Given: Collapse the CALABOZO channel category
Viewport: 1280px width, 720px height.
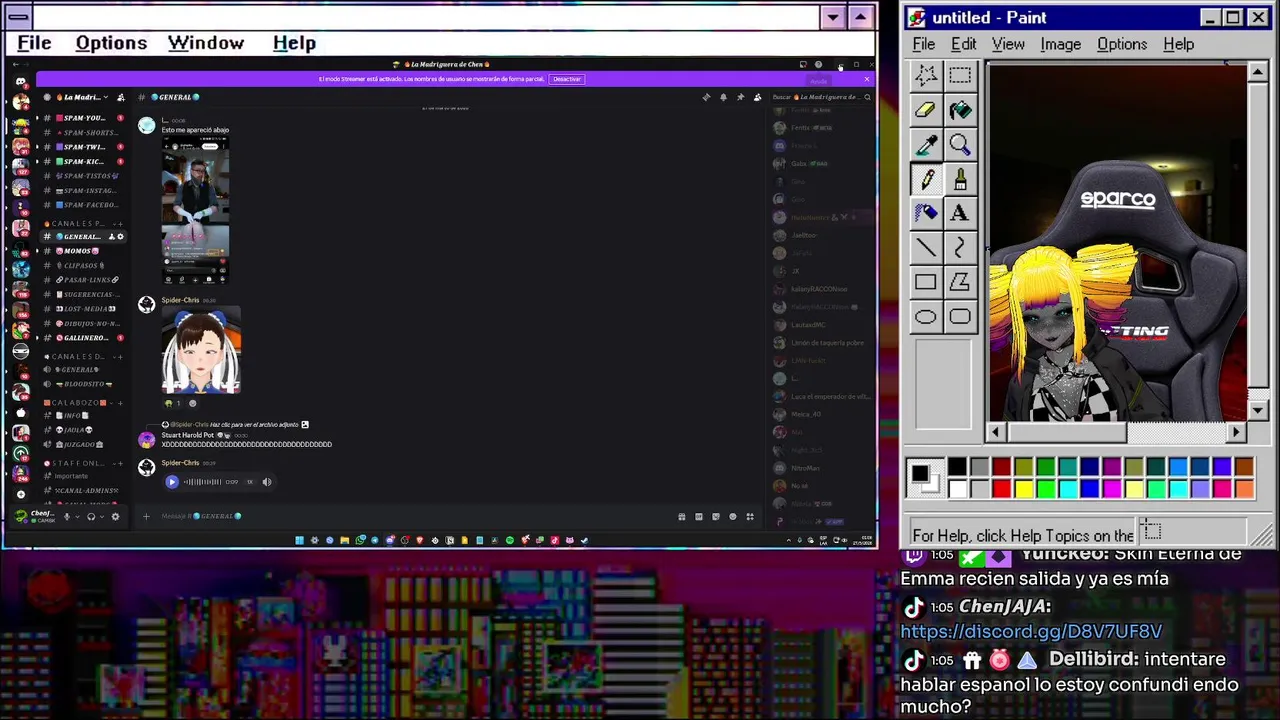Looking at the screenshot, I should [x=75, y=402].
